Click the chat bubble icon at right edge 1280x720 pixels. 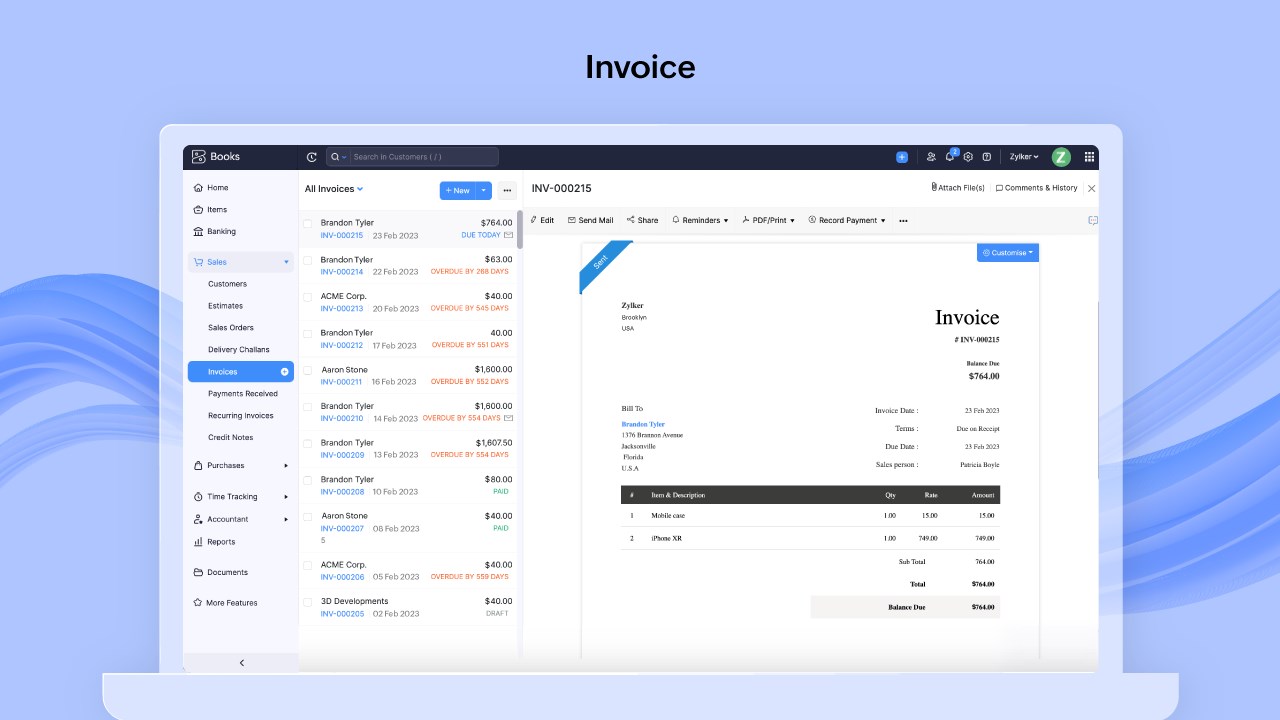1093,220
